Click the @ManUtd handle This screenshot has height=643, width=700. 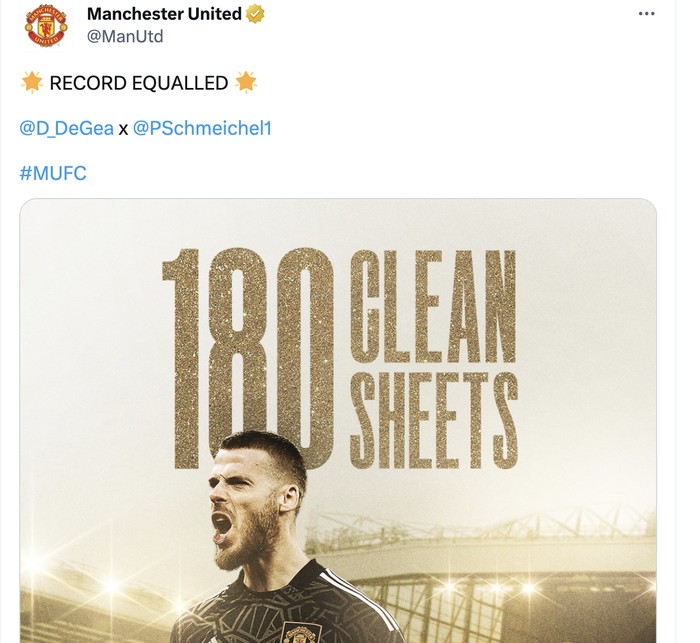[x=125, y=37]
